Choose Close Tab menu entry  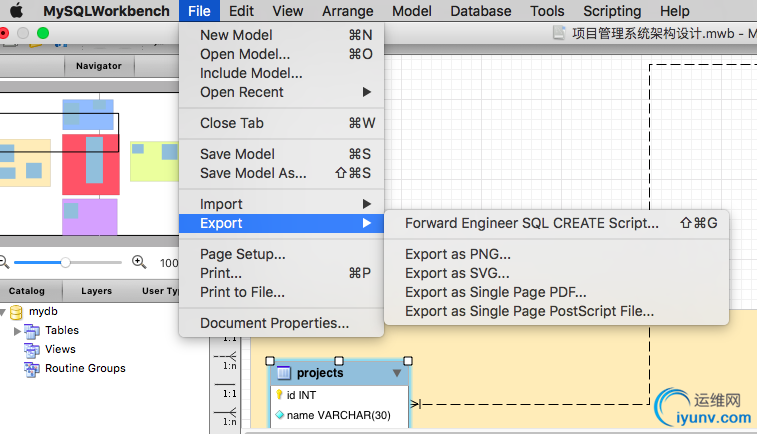coord(281,123)
